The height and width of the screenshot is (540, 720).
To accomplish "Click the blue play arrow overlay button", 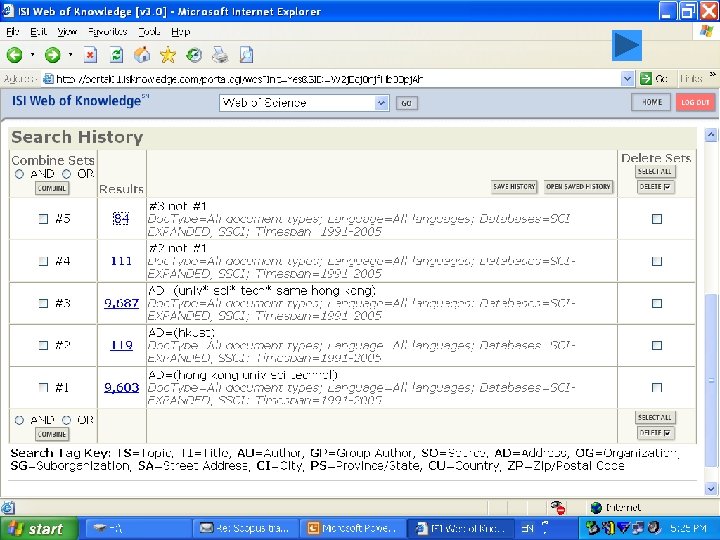I will (x=627, y=45).
